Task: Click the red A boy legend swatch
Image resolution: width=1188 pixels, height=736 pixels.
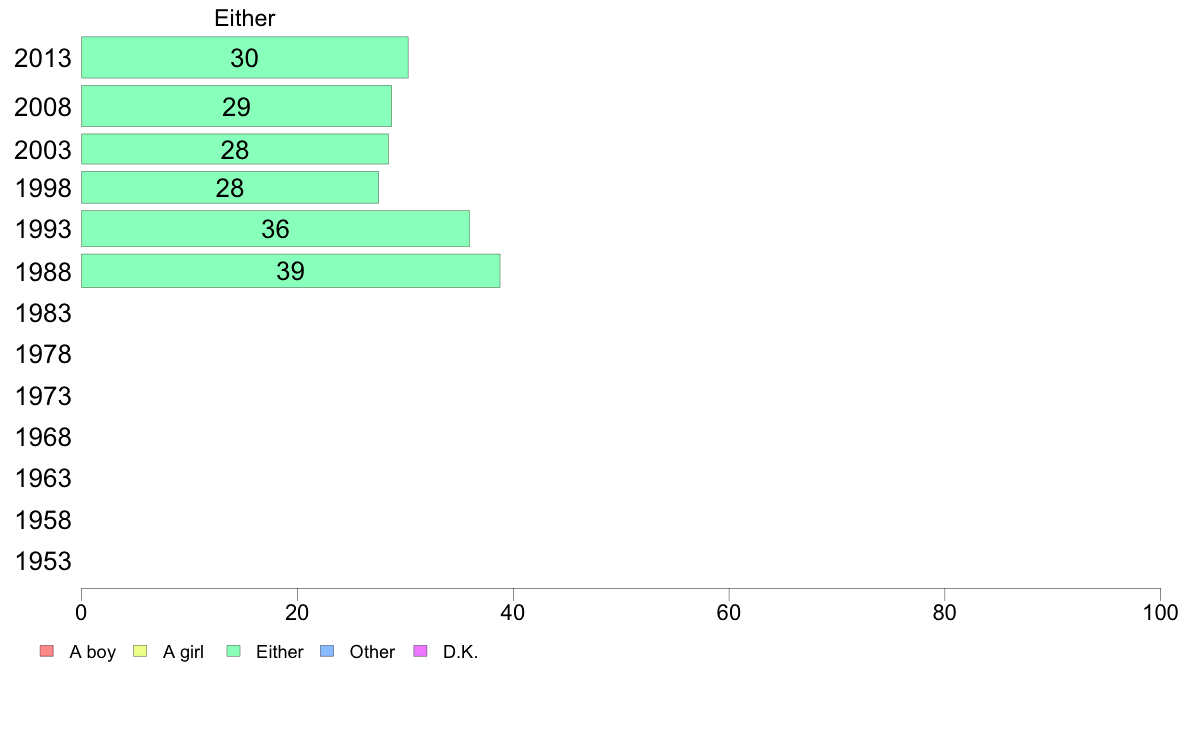Action: (x=47, y=651)
